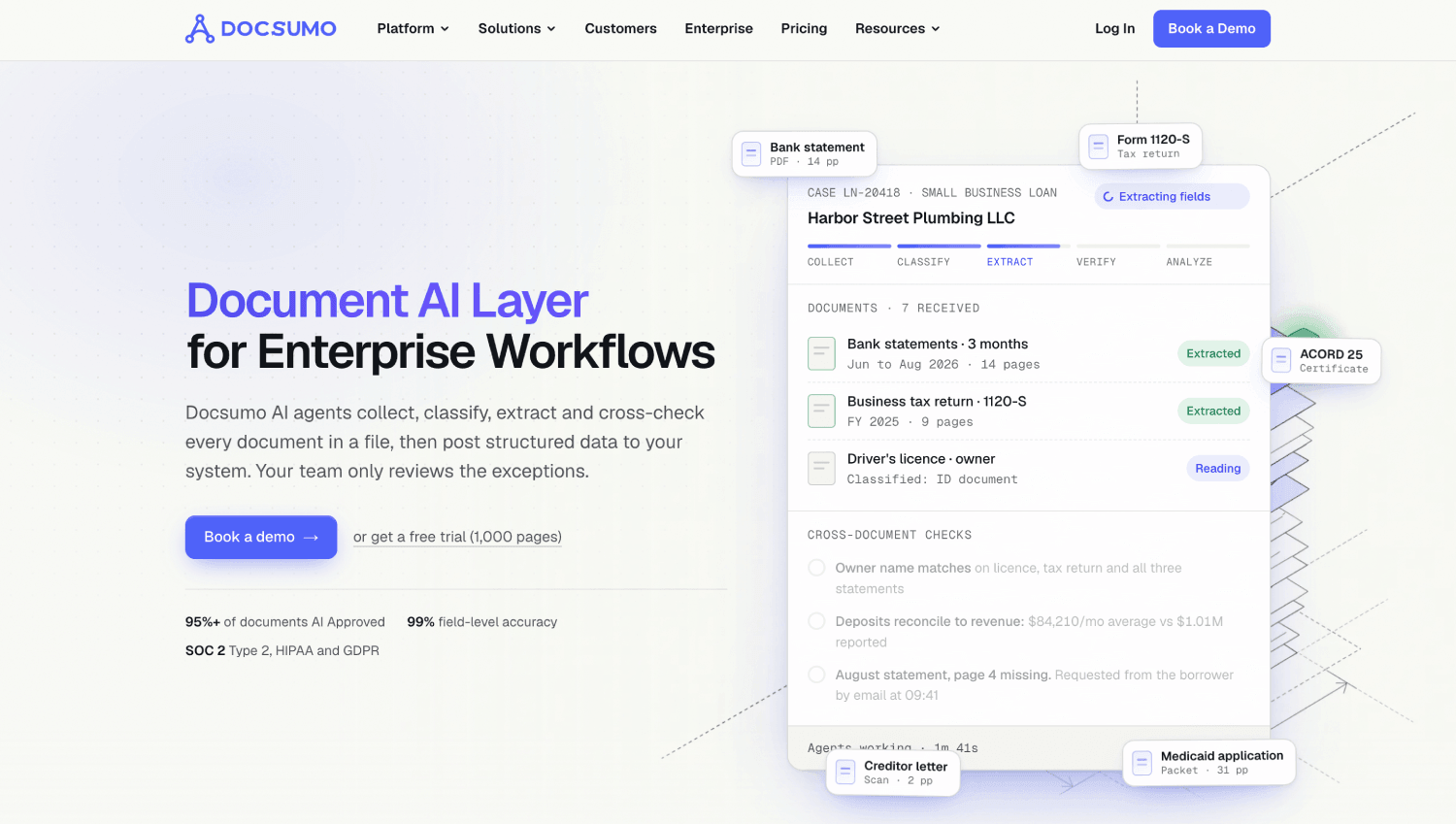Click the arrow icon in Book a demo
This screenshot has width=1456, height=824.
click(312, 538)
